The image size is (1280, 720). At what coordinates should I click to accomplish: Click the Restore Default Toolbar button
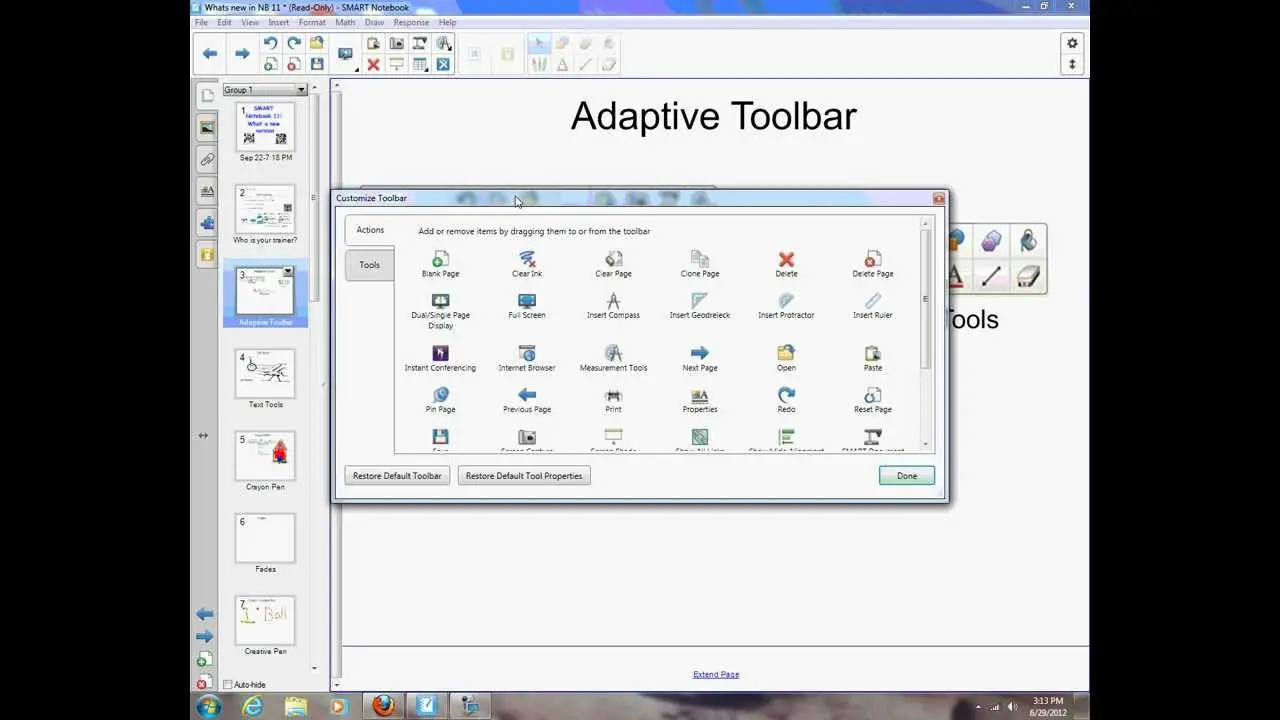[x=397, y=476]
